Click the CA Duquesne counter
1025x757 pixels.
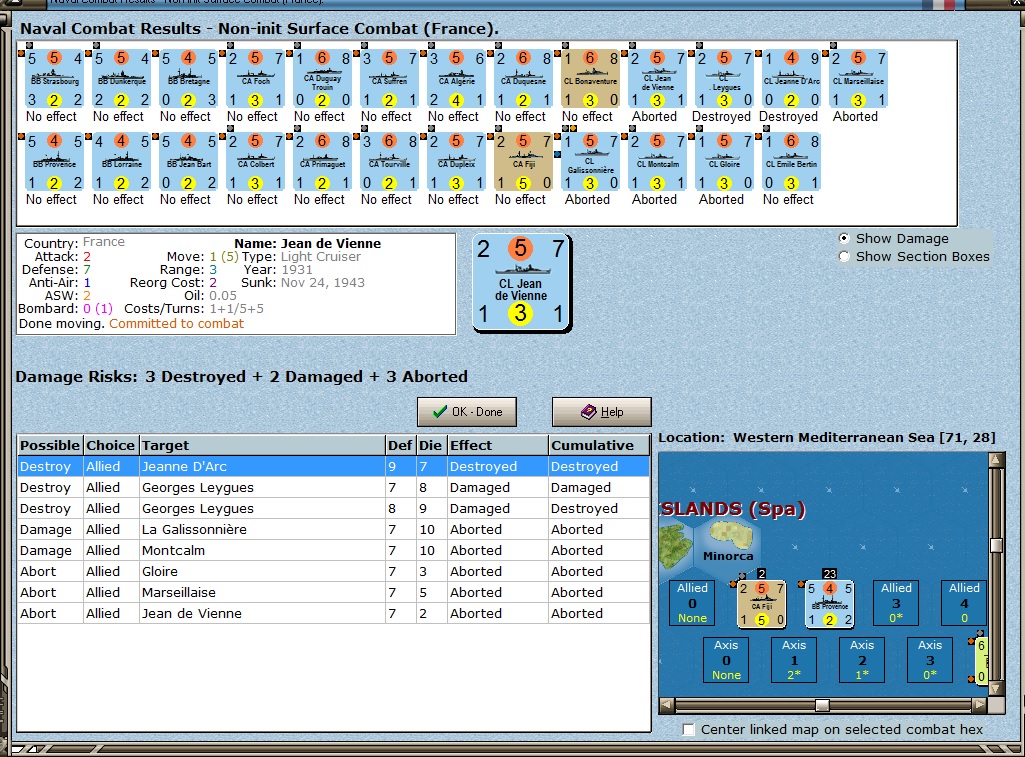coord(524,79)
